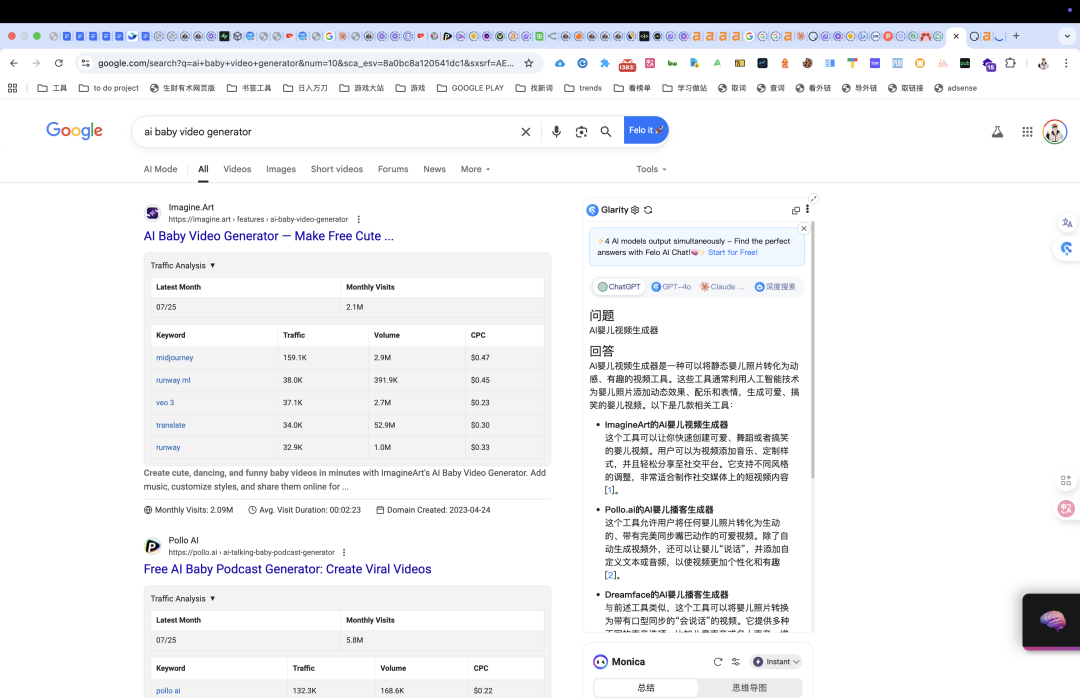Switch to Monica's 总结 tab
Screen dimensions: 1080x698
click(645, 688)
